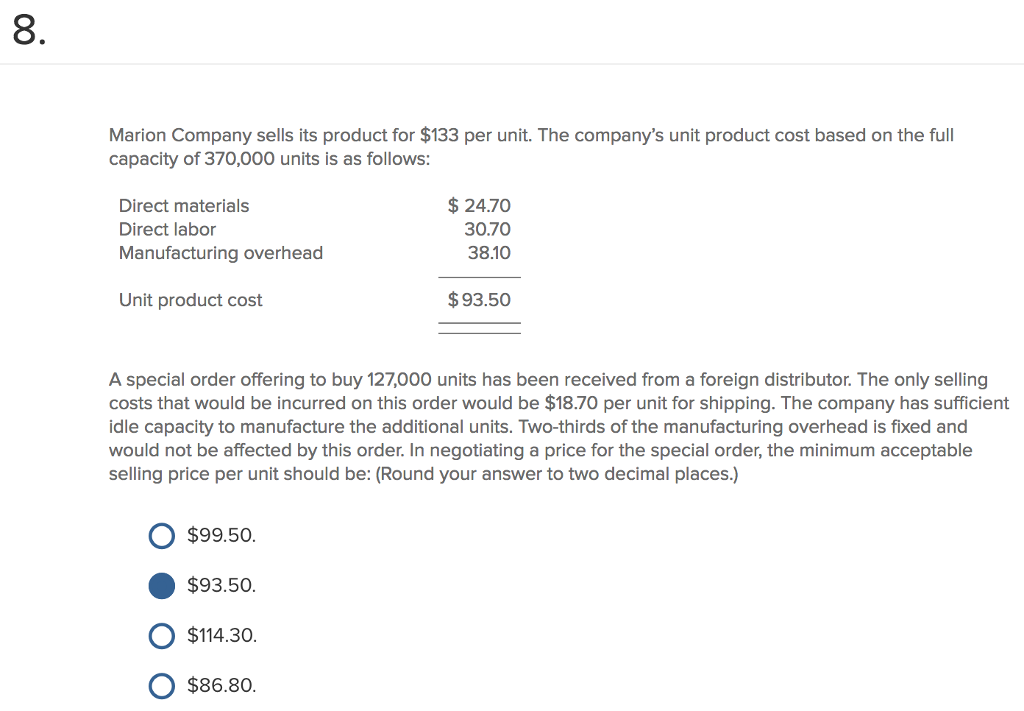This screenshot has width=1024, height=711.
Task: Click the "$93.50." answer option text
Action: [221, 586]
